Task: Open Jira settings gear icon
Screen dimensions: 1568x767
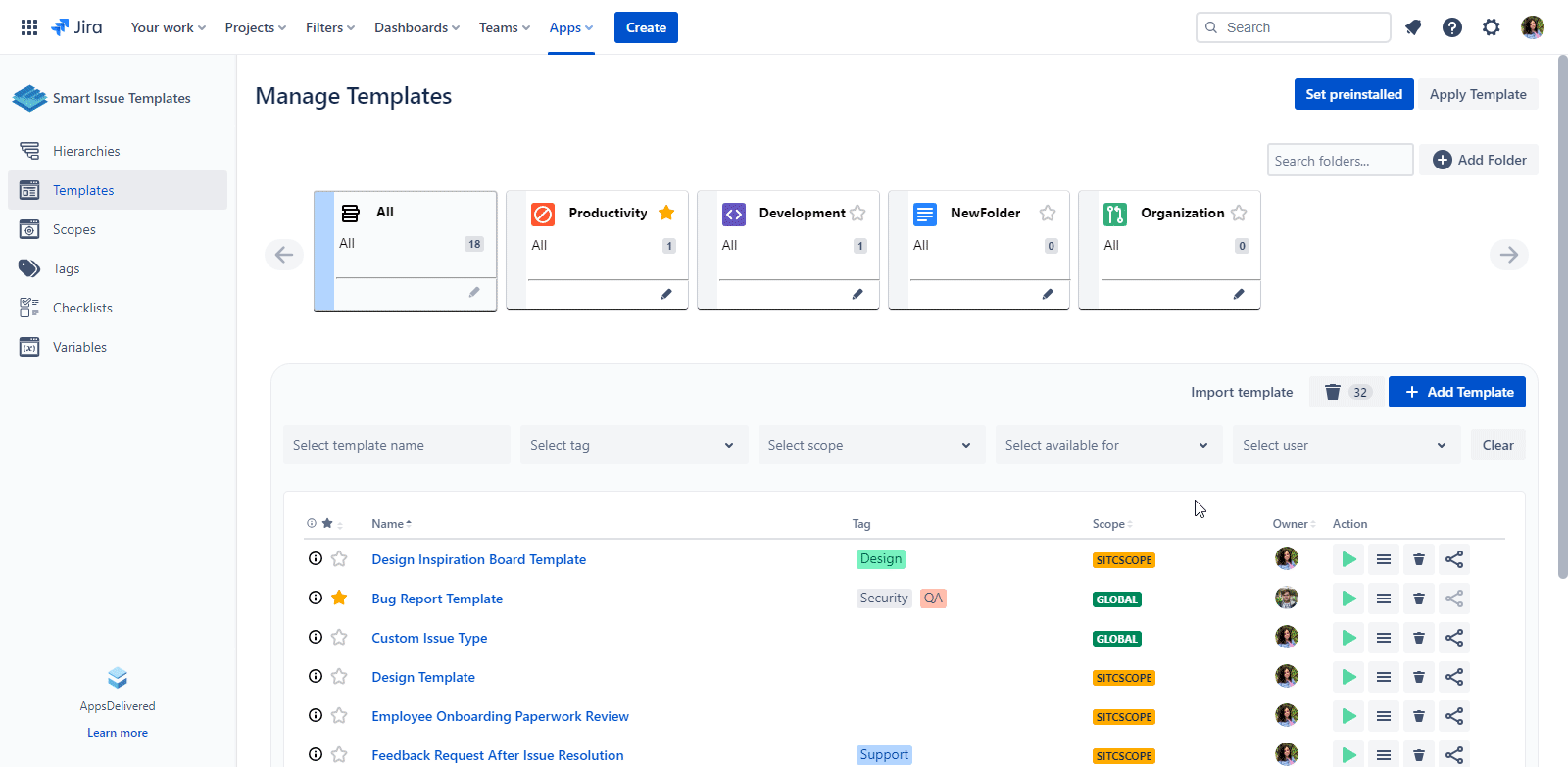Action: point(1491,27)
